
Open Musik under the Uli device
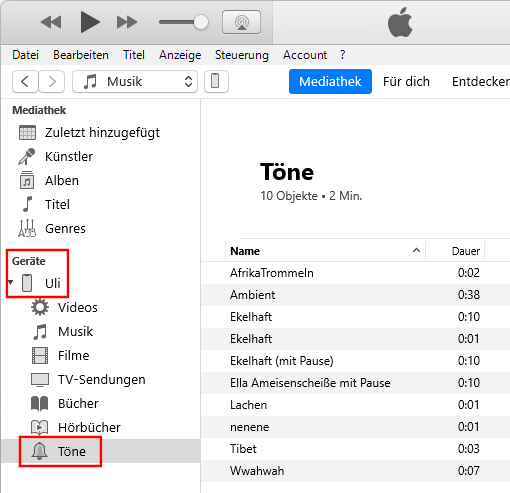tap(100, 331)
